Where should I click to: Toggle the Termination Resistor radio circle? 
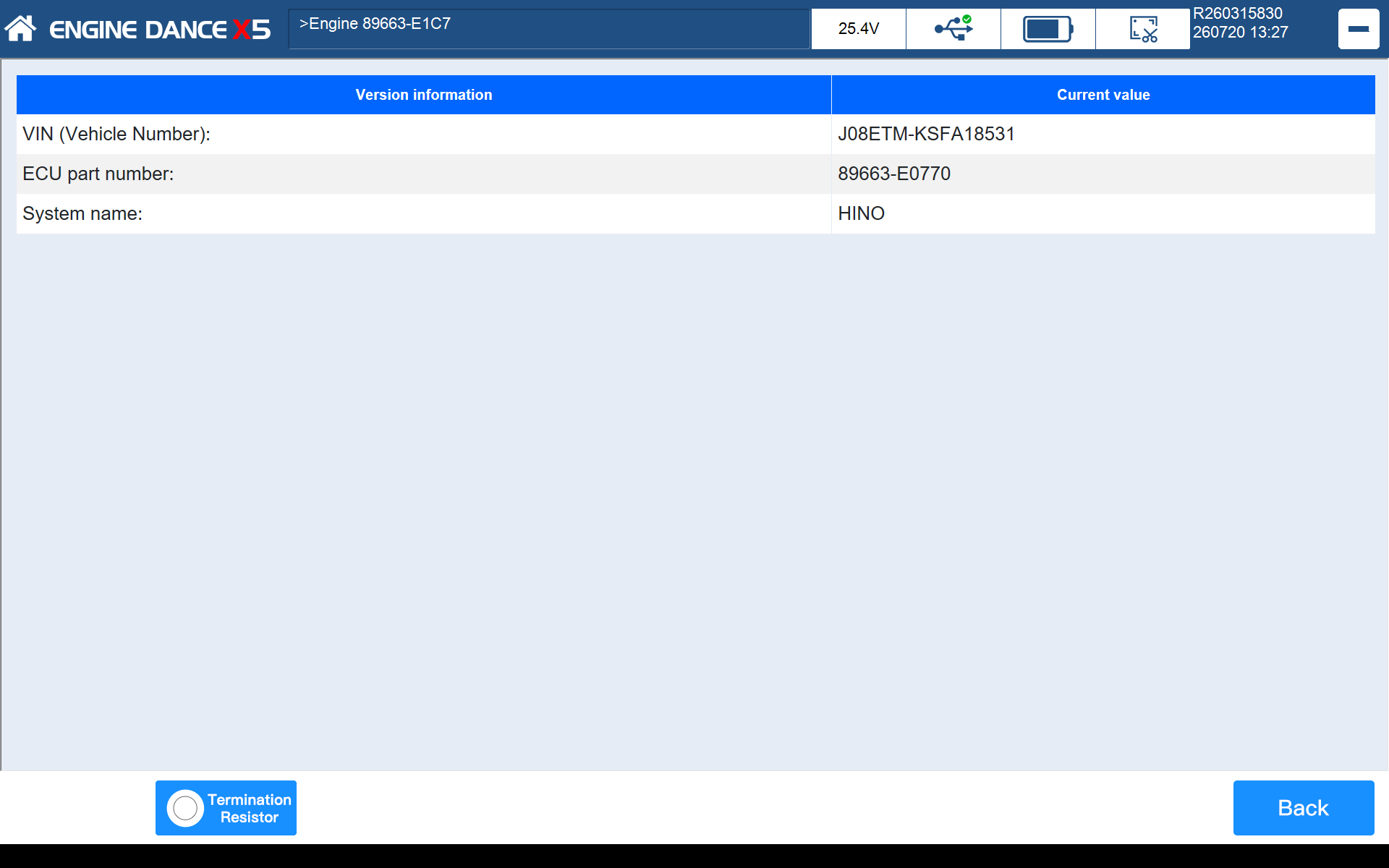185,808
